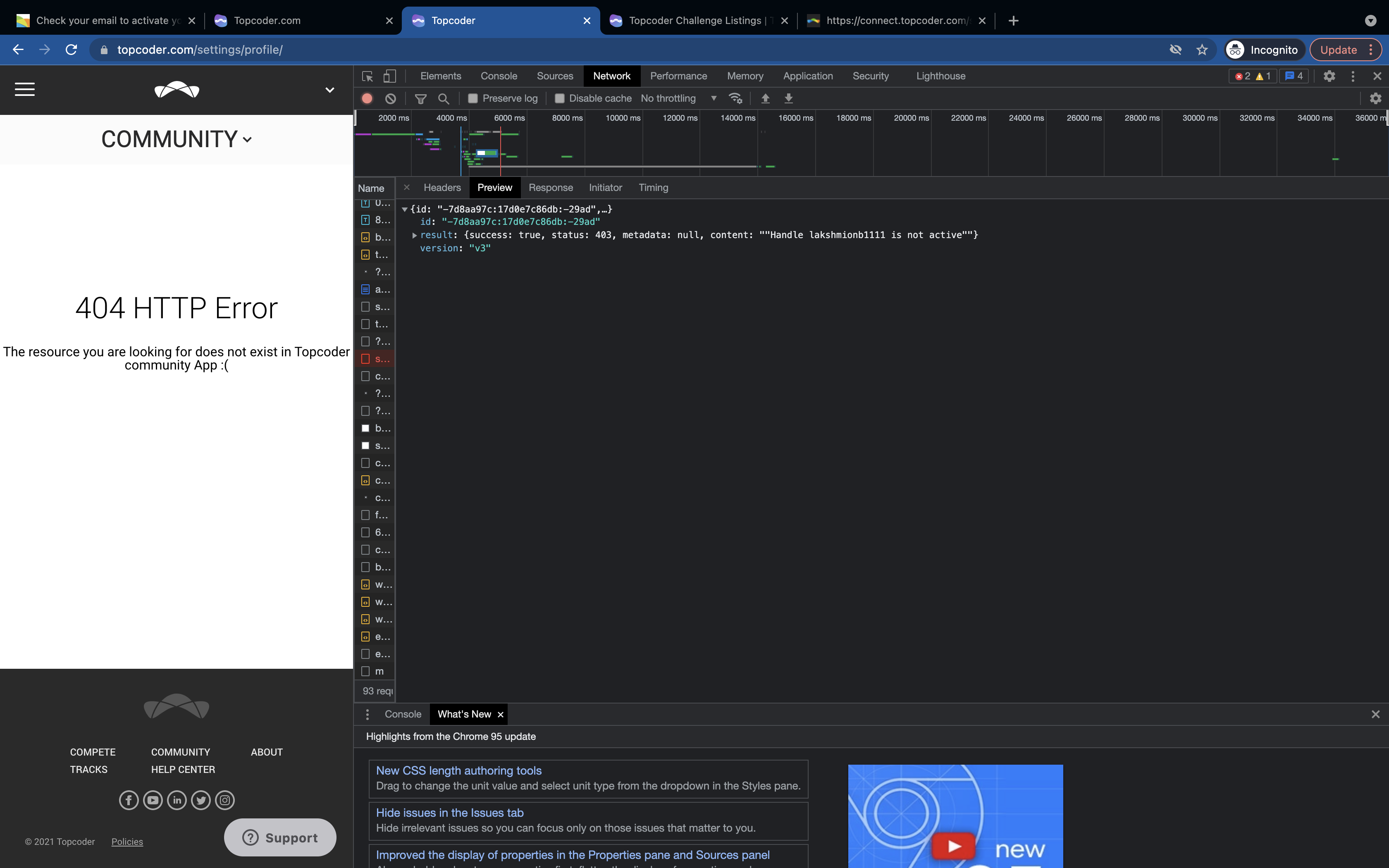
Task: Open the network filter icon
Action: coord(421,99)
